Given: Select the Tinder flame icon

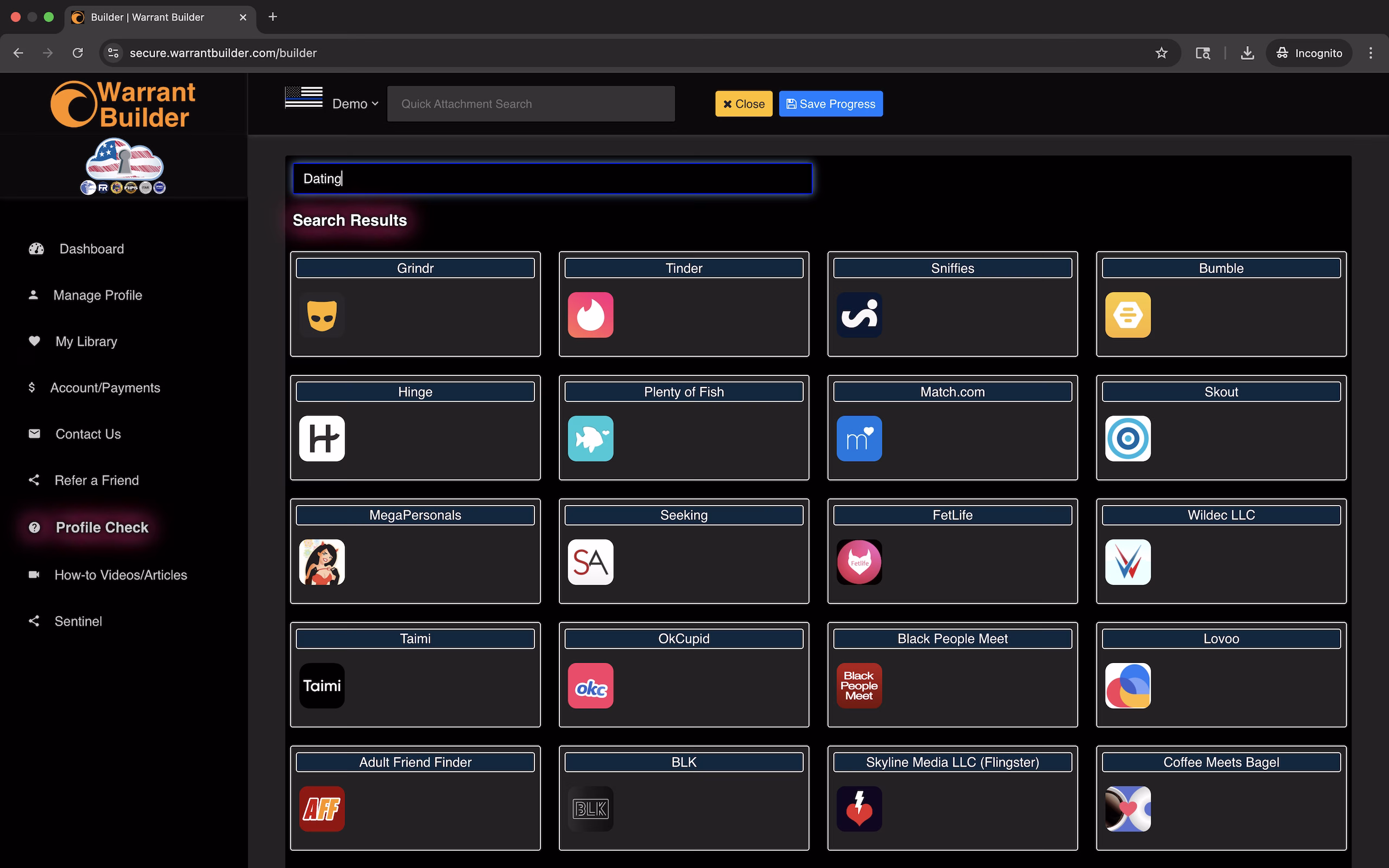Looking at the screenshot, I should (590, 315).
